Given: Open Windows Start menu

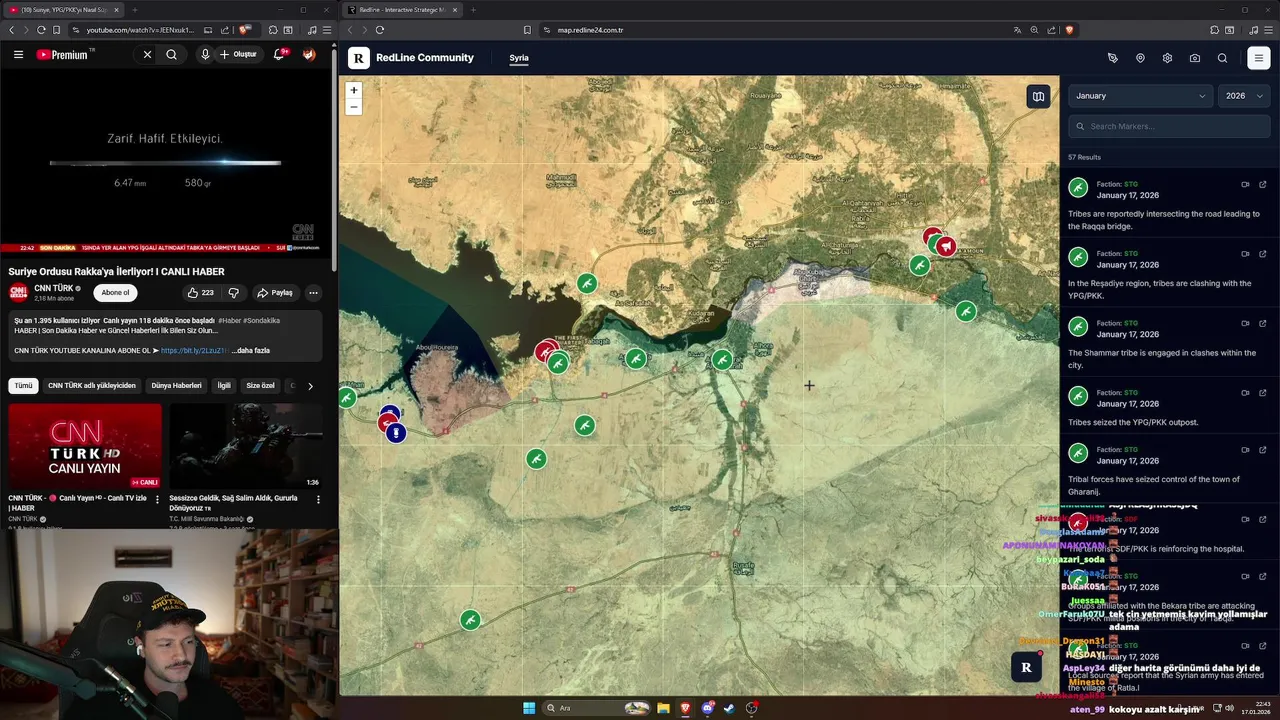Looking at the screenshot, I should tap(529, 708).
